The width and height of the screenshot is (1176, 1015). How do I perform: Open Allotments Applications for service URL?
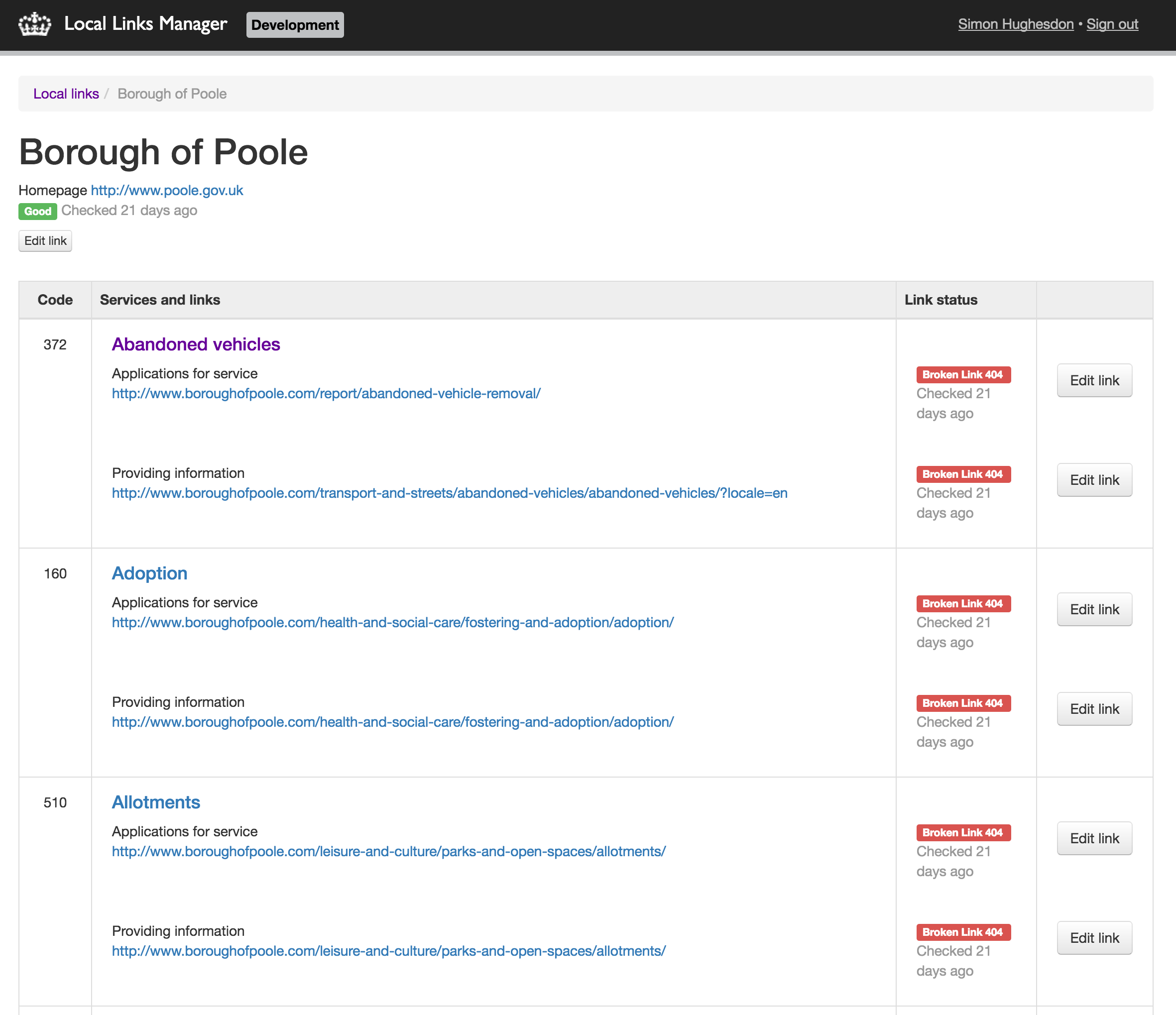pyautogui.click(x=389, y=851)
